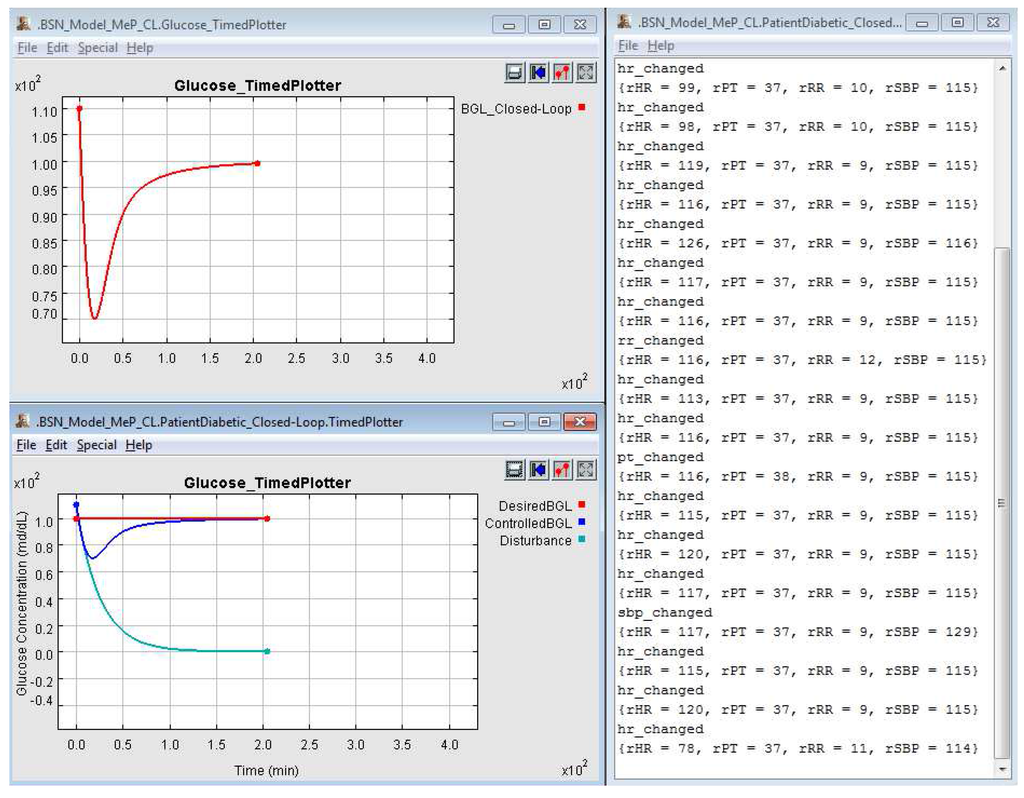1024x798 pixels.
Task: Rescale plot to fit data in top plotter
Action: [x=586, y=72]
